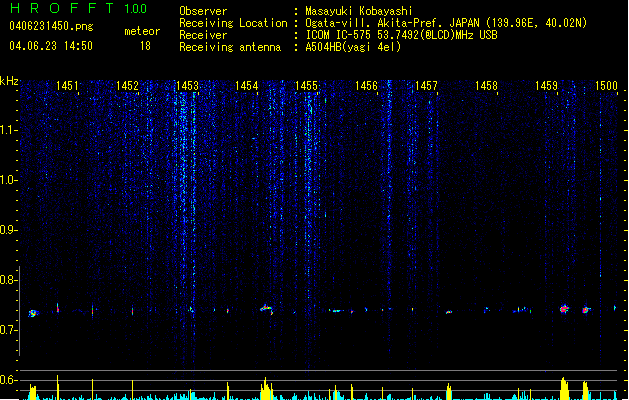629x400 pixels.
Task: Click the 1453 time axis label
Action: coord(187,86)
